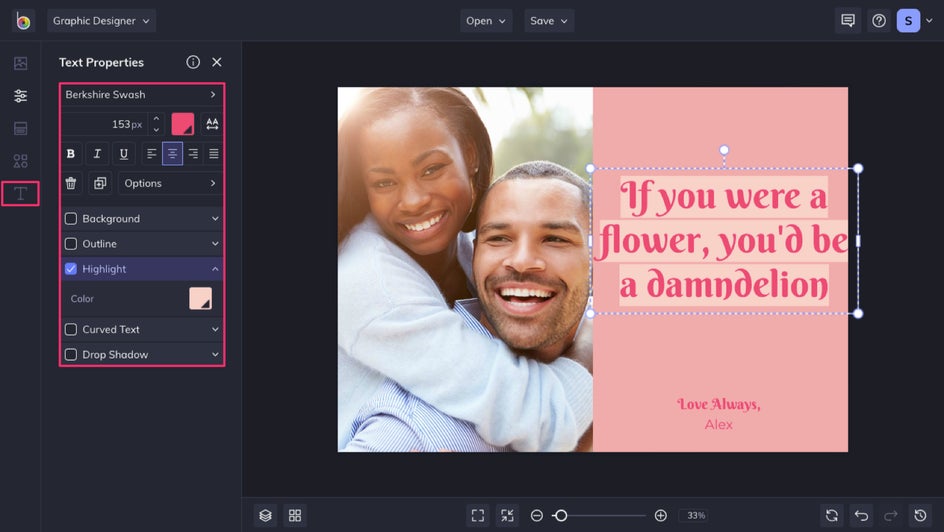Click the Bold formatting icon
Image resolution: width=944 pixels, height=532 pixels.
(x=71, y=154)
